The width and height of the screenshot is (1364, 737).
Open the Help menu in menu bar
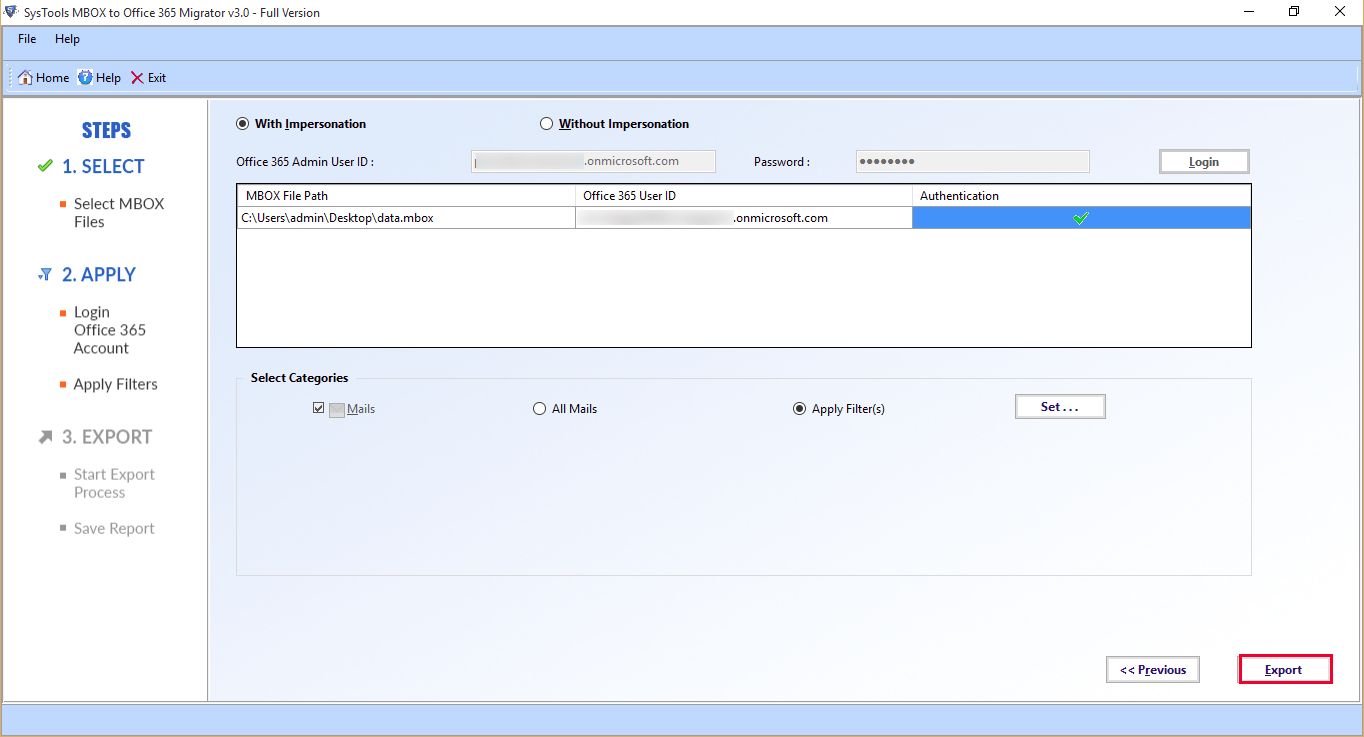click(67, 39)
